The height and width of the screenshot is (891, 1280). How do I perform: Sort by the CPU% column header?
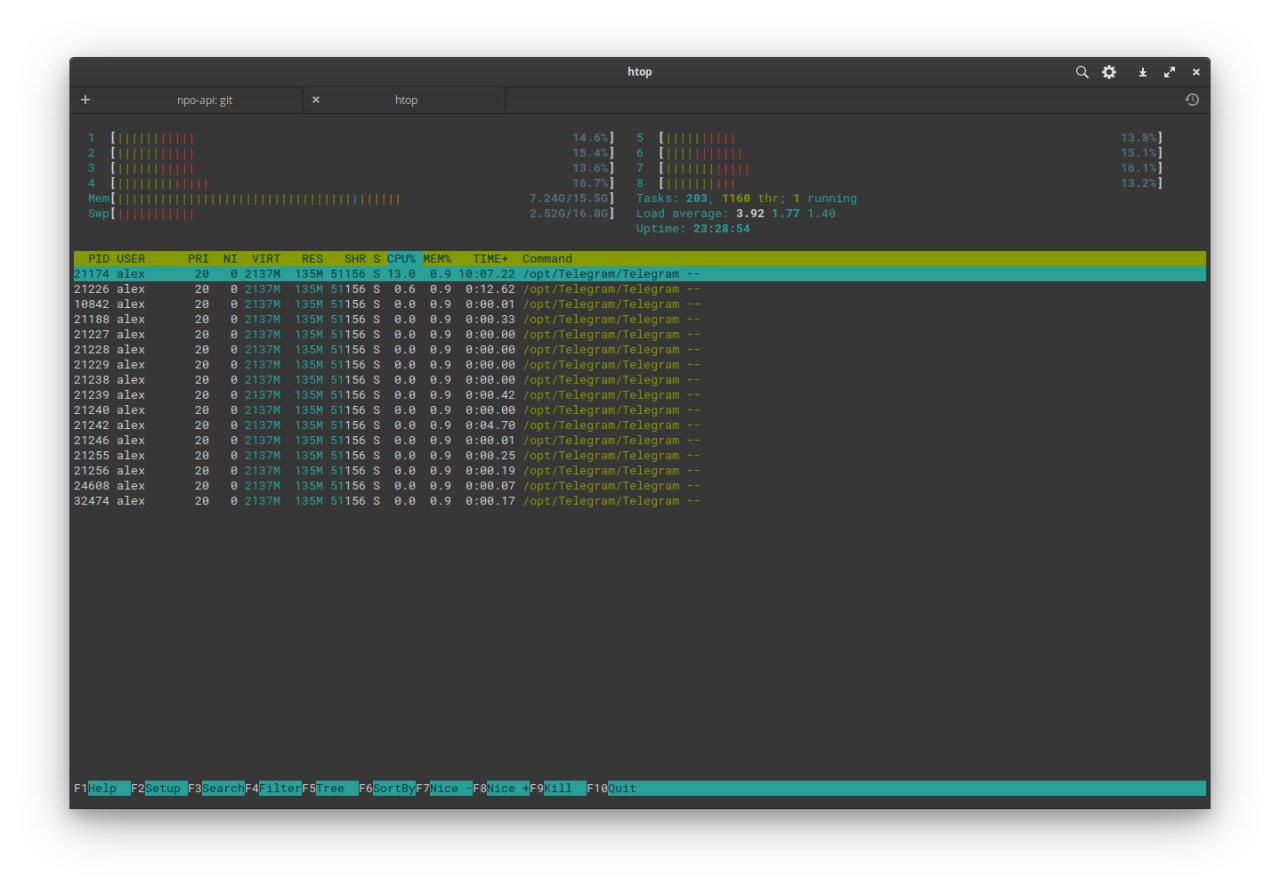pyautogui.click(x=401, y=259)
